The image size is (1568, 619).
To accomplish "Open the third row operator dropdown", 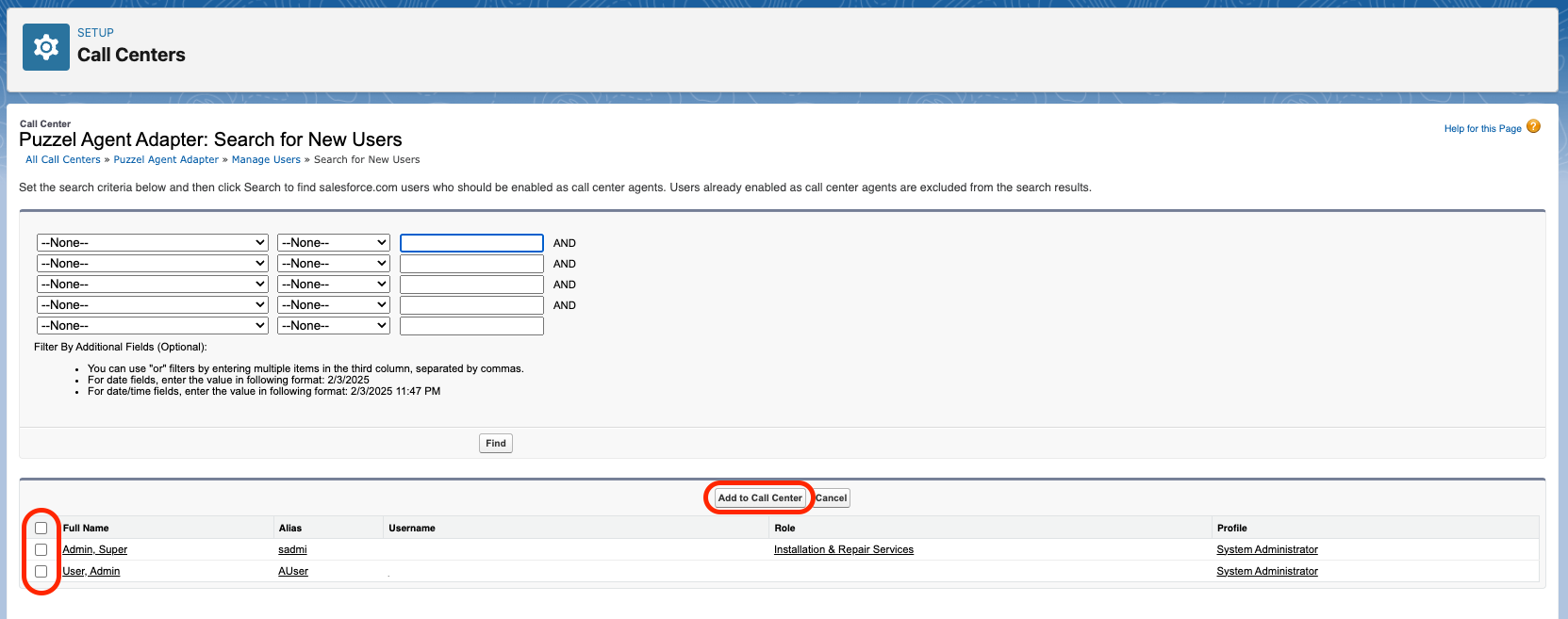I will [334, 285].
